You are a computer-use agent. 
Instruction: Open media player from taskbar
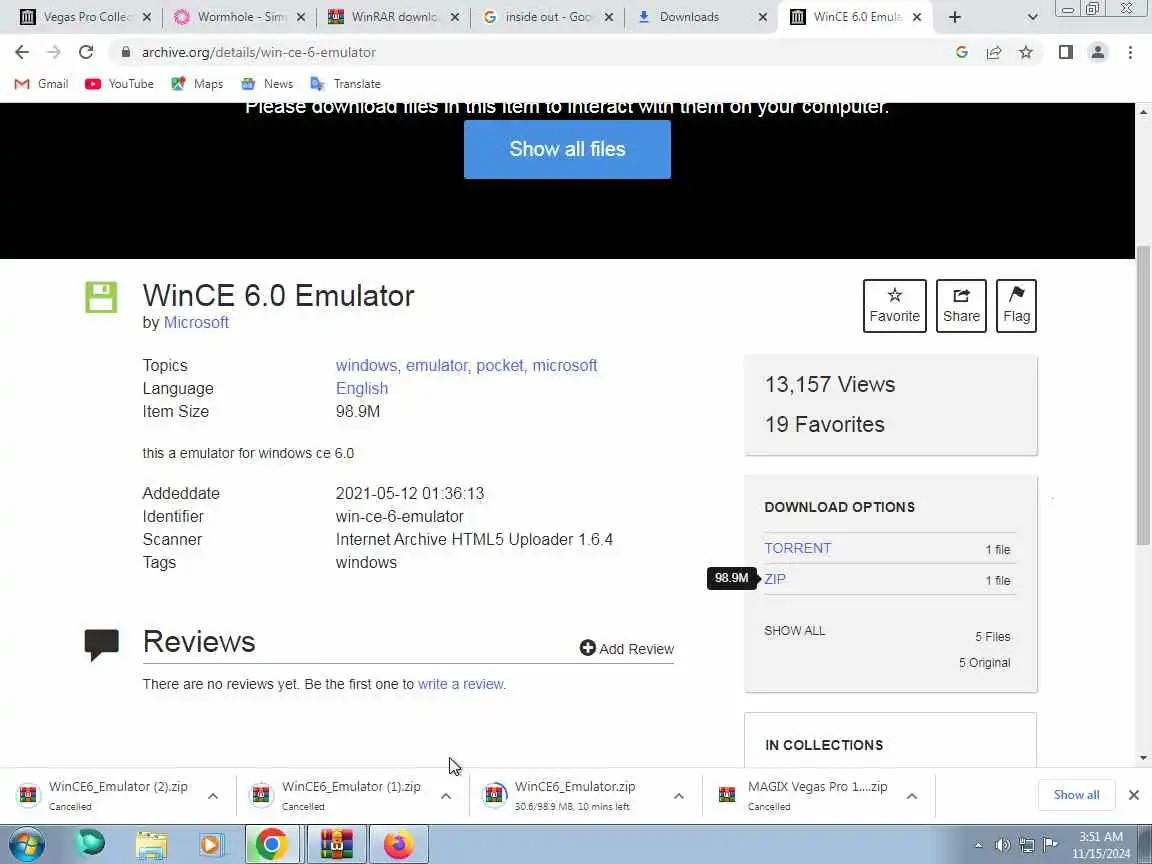(x=210, y=845)
